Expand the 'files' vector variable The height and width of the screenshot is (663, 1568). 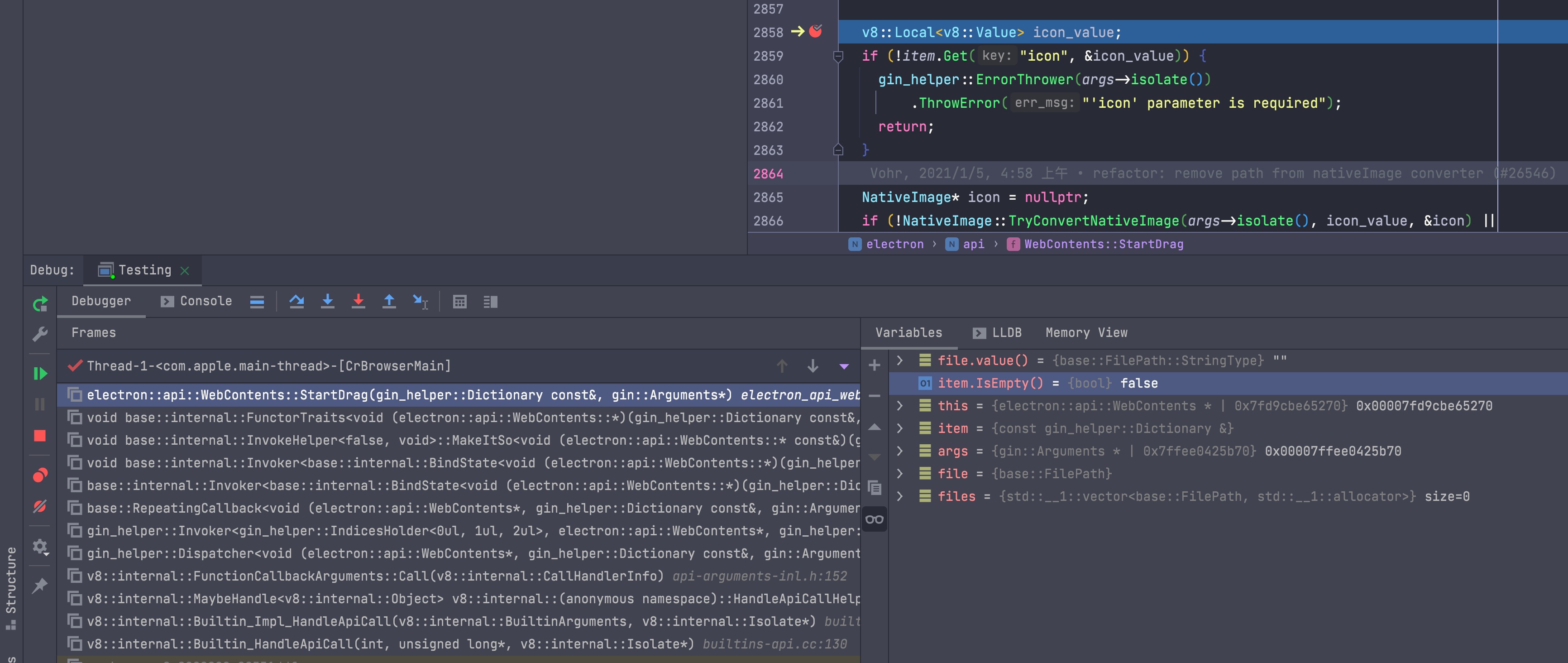[x=900, y=496]
